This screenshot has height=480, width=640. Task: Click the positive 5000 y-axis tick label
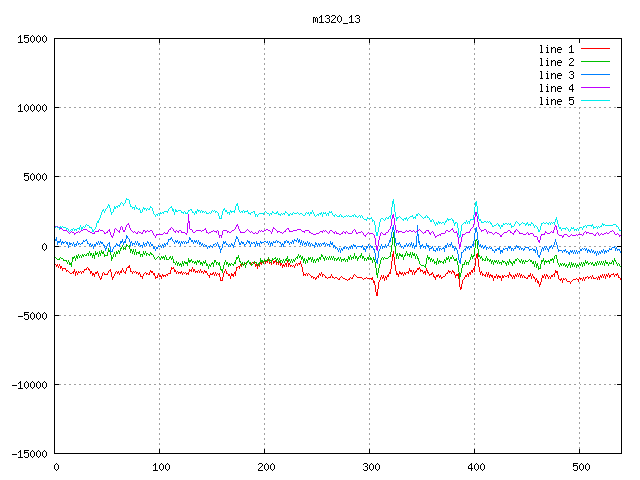34,177
